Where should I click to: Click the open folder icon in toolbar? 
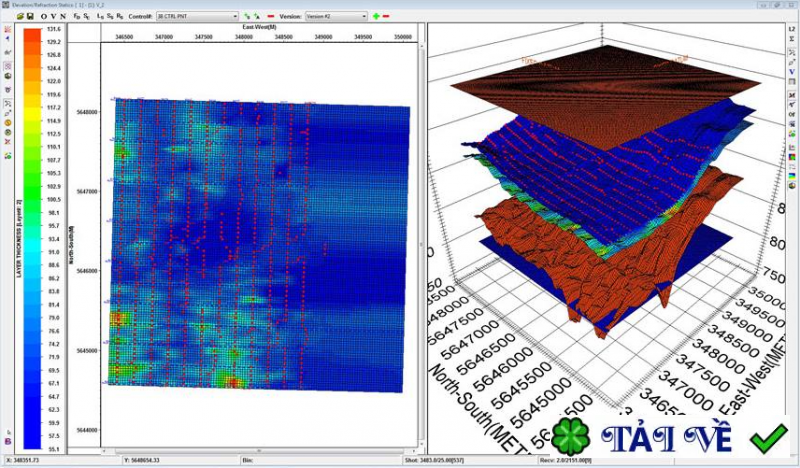pyautogui.click(x=19, y=17)
